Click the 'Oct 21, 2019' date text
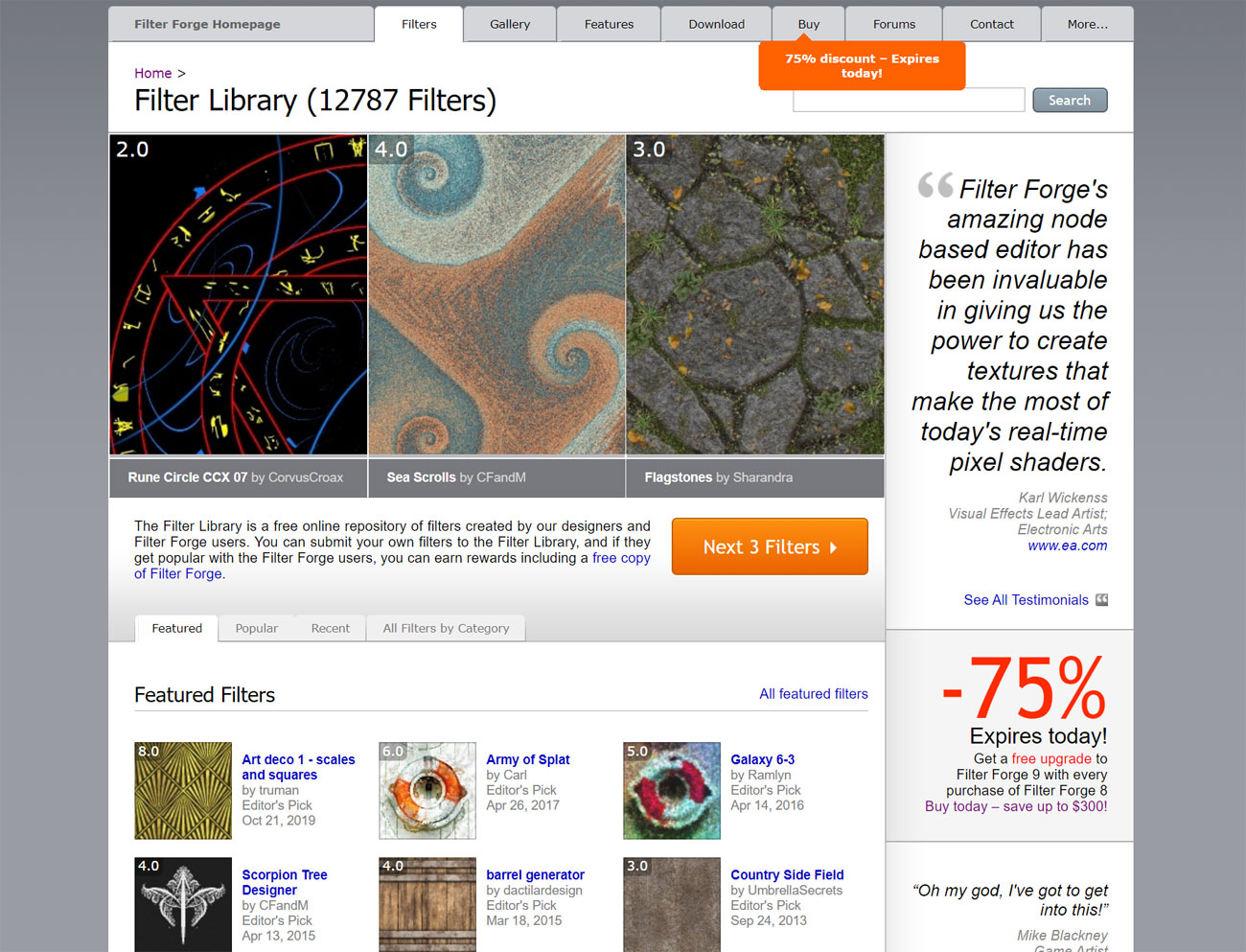The image size is (1246, 952). pos(279,821)
